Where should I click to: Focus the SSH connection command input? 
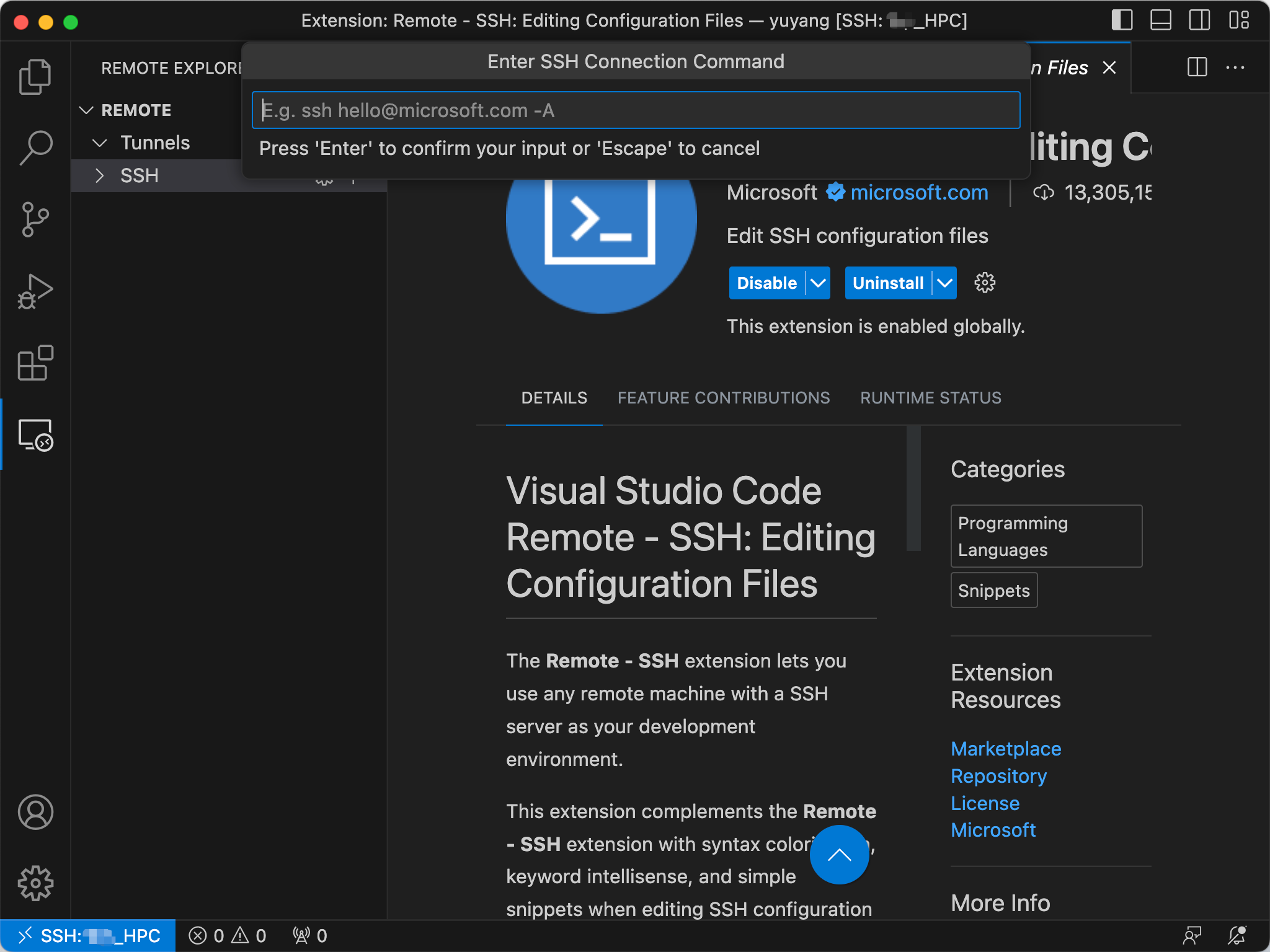point(636,110)
